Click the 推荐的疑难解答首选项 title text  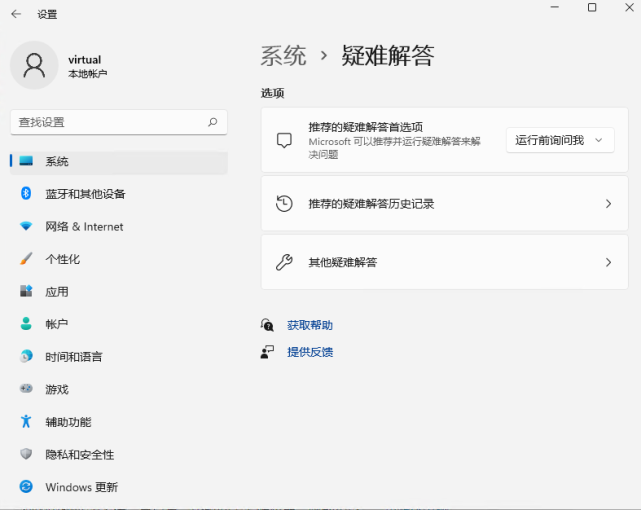[365, 127]
